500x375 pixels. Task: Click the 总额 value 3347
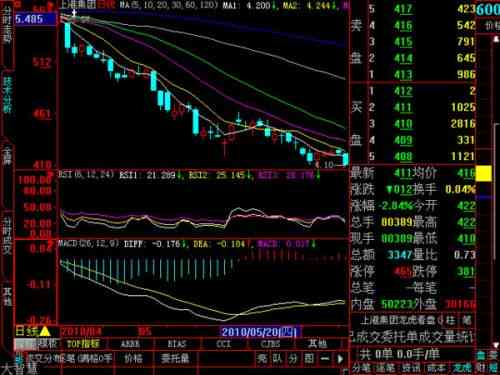pyautogui.click(x=400, y=255)
